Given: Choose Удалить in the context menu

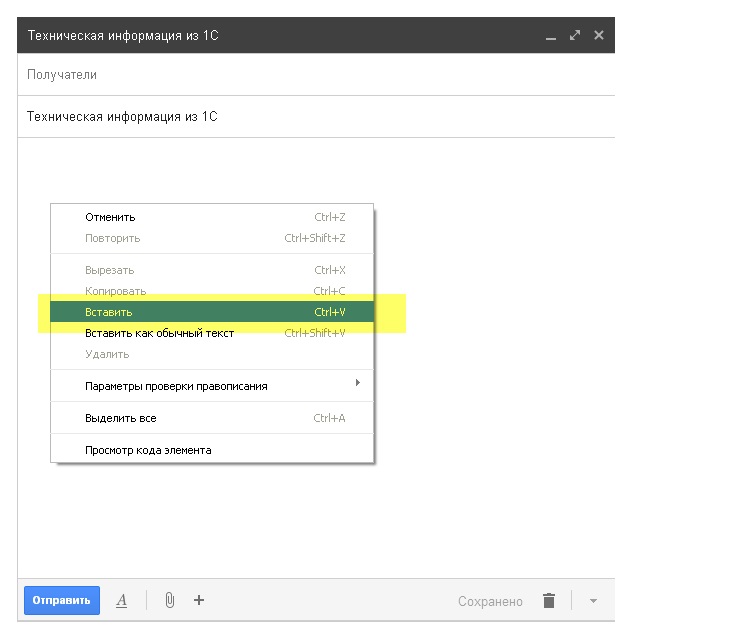Looking at the screenshot, I should 212,354.
